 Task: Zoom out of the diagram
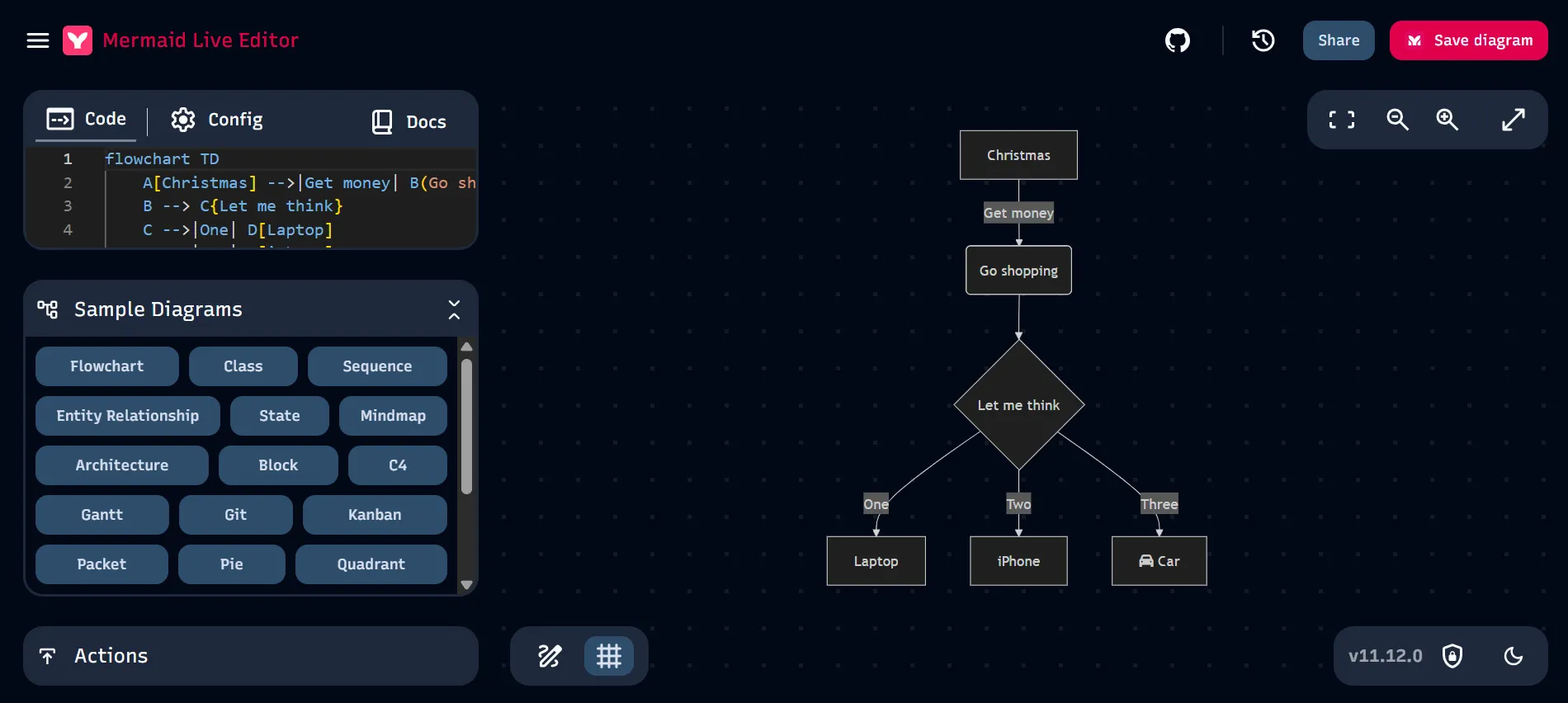[1397, 120]
